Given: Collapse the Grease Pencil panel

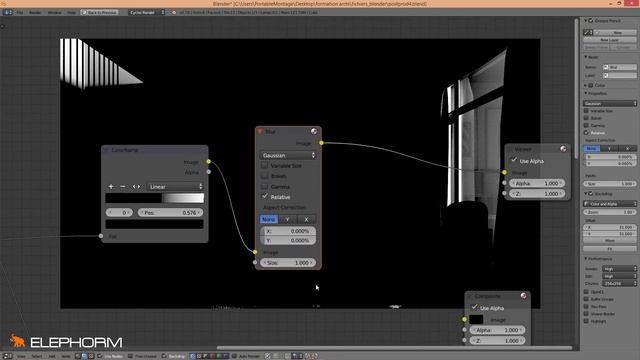Looking at the screenshot, I should tap(586, 20).
